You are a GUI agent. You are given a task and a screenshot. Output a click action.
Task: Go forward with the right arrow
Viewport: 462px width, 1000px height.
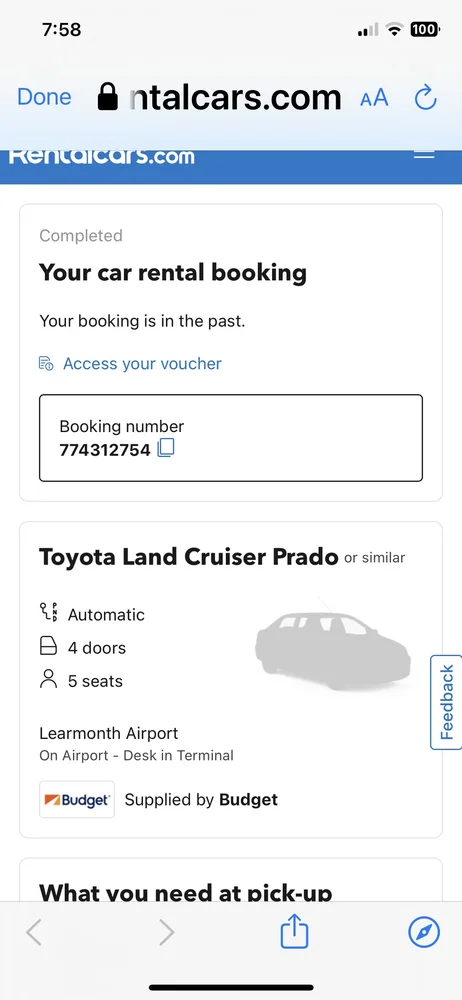167,932
